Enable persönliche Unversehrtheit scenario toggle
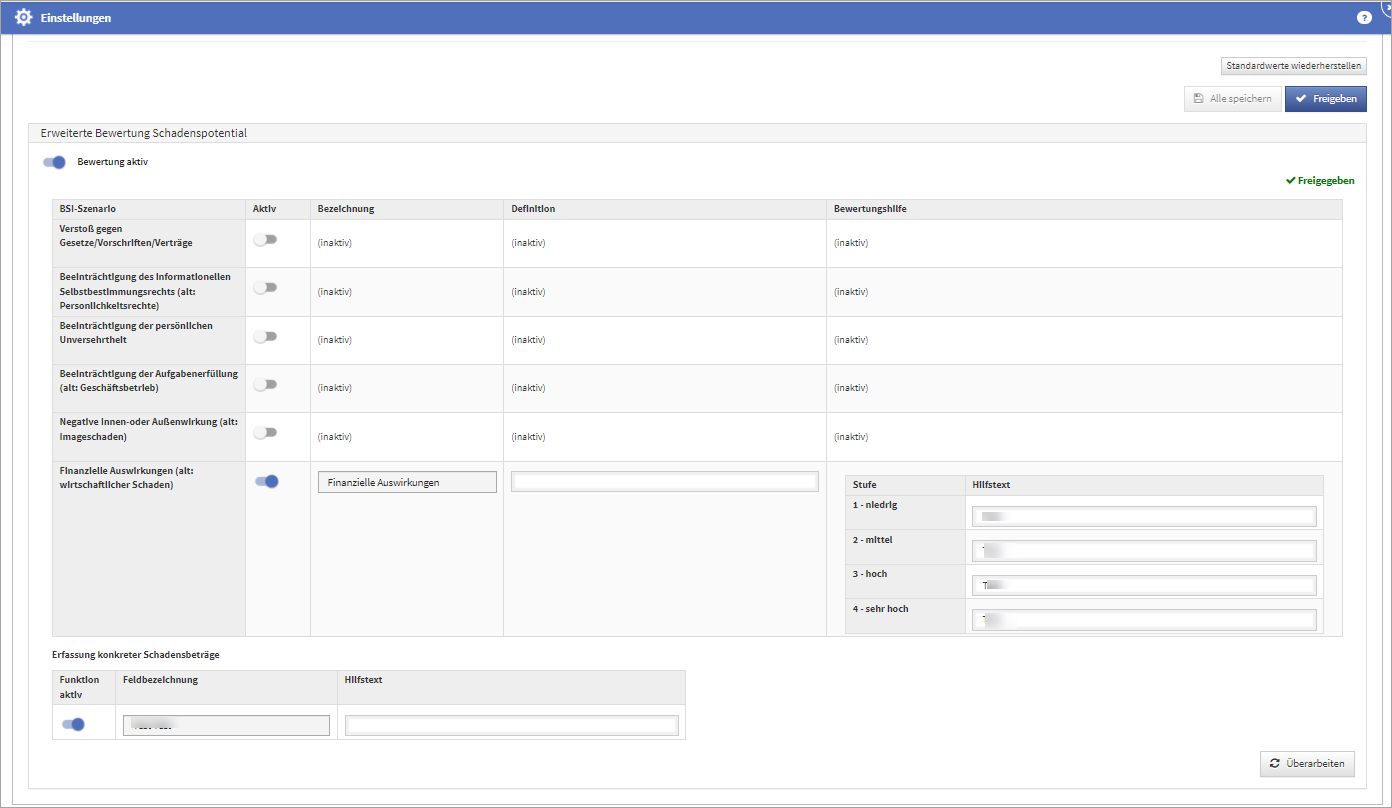Screen dimensions: 1392x808 (x=265, y=337)
